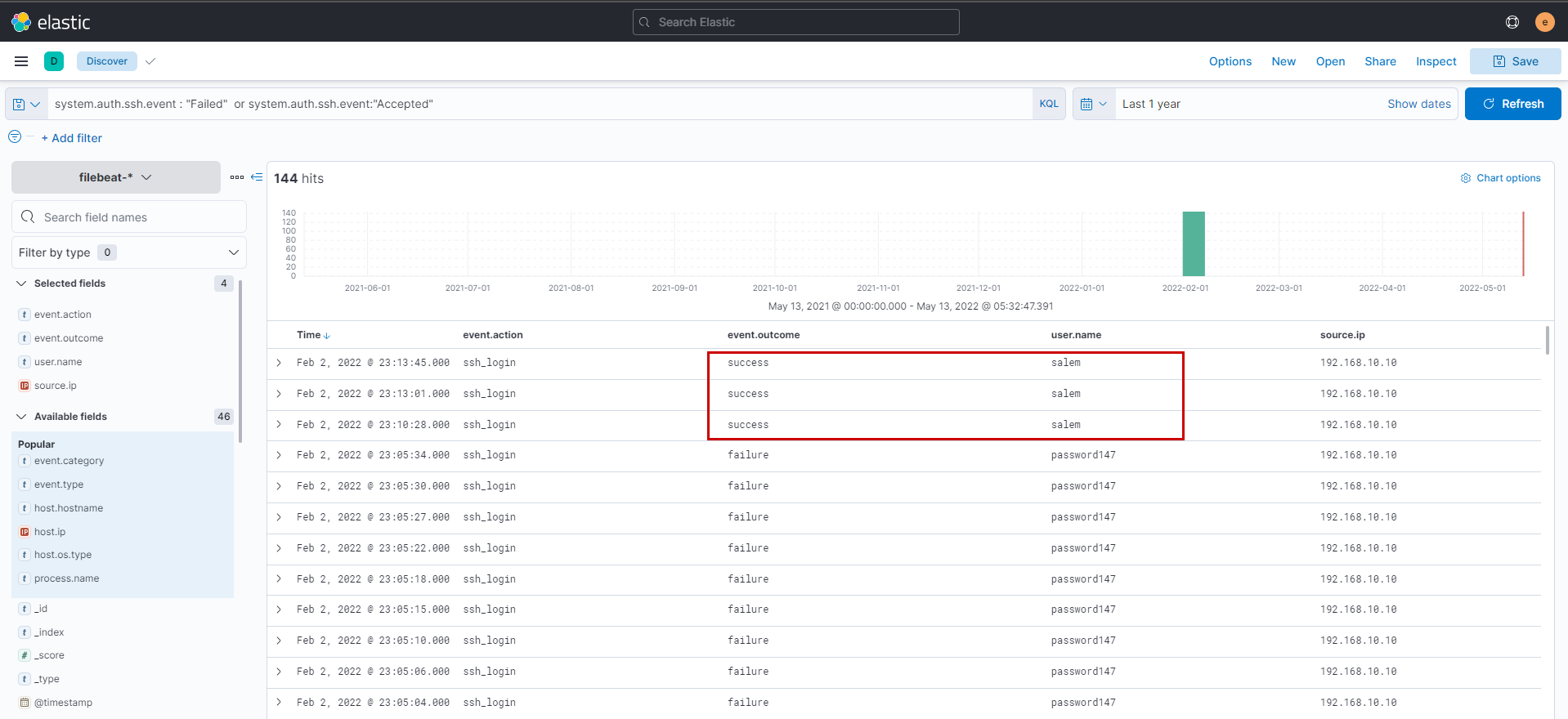Open the saved queries menu
The image size is (1568, 719).
[x=26, y=104]
